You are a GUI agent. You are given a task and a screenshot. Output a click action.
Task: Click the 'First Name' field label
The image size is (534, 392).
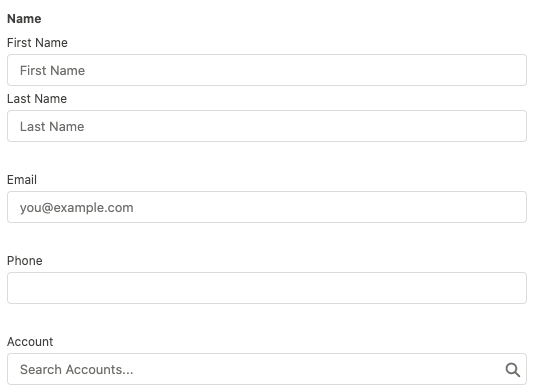[37, 43]
